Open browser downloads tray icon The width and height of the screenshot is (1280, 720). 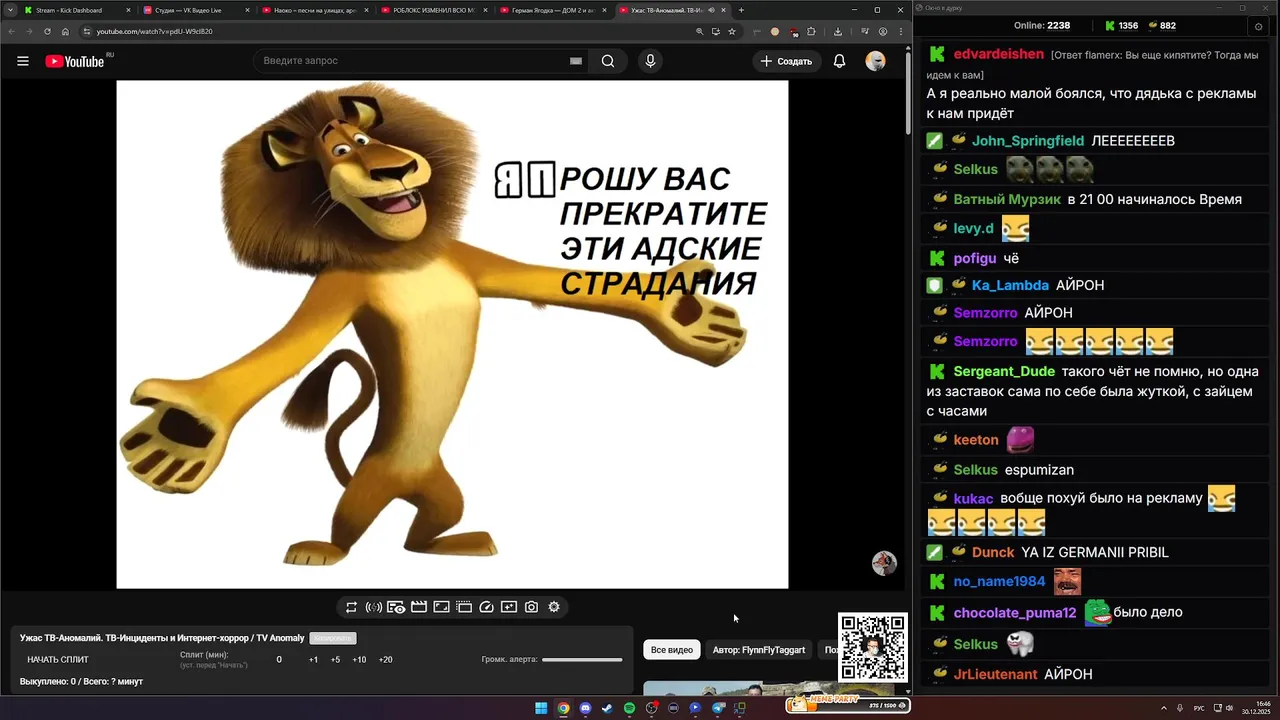838,31
